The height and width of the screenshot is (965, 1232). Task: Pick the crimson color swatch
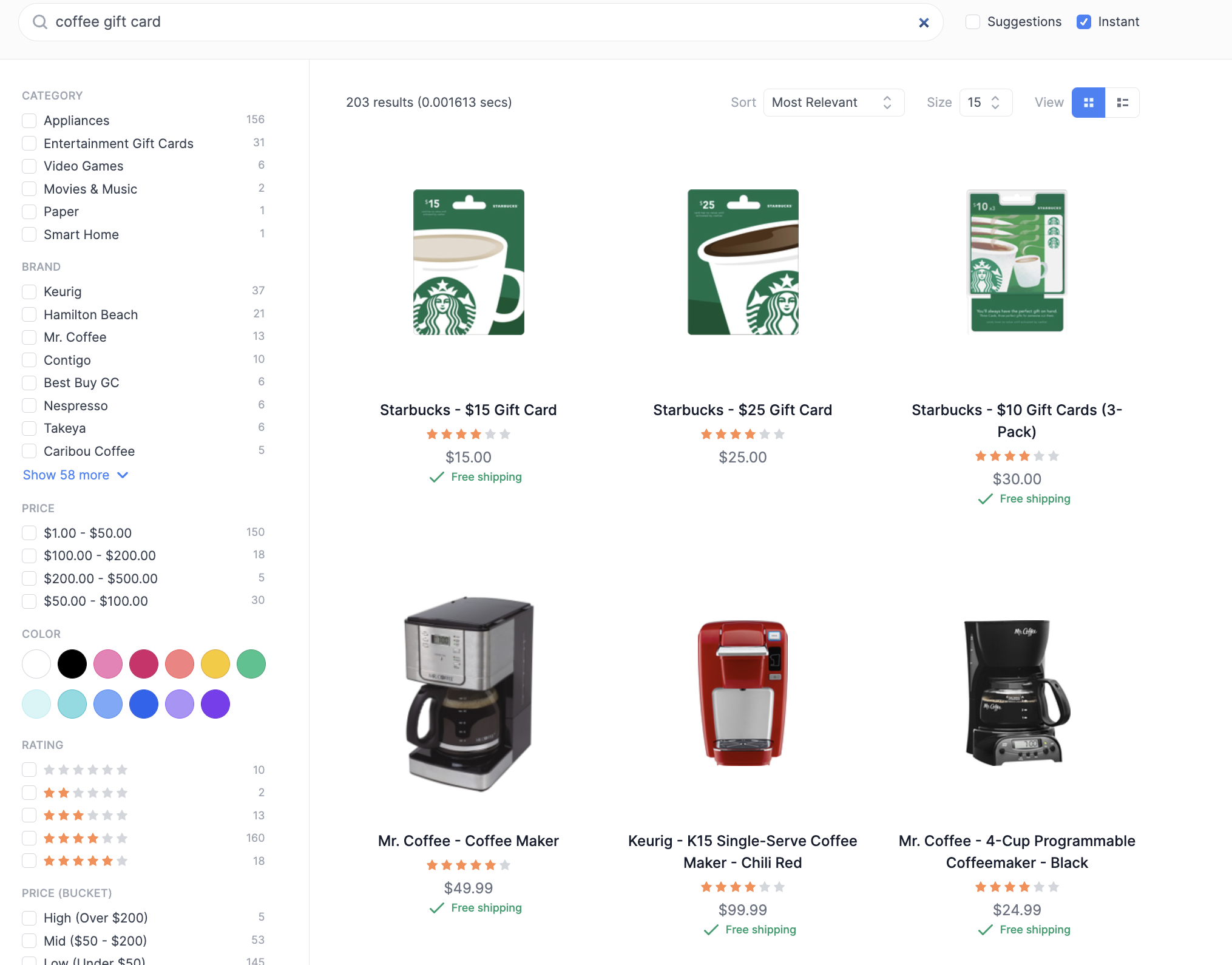pos(144,664)
